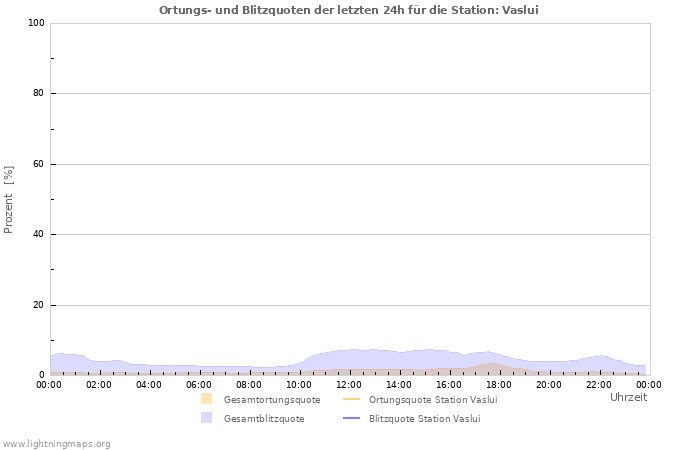Viewport: 700px width, 450px height.
Task: Click the 04:00 time axis label
Action: click(x=149, y=384)
